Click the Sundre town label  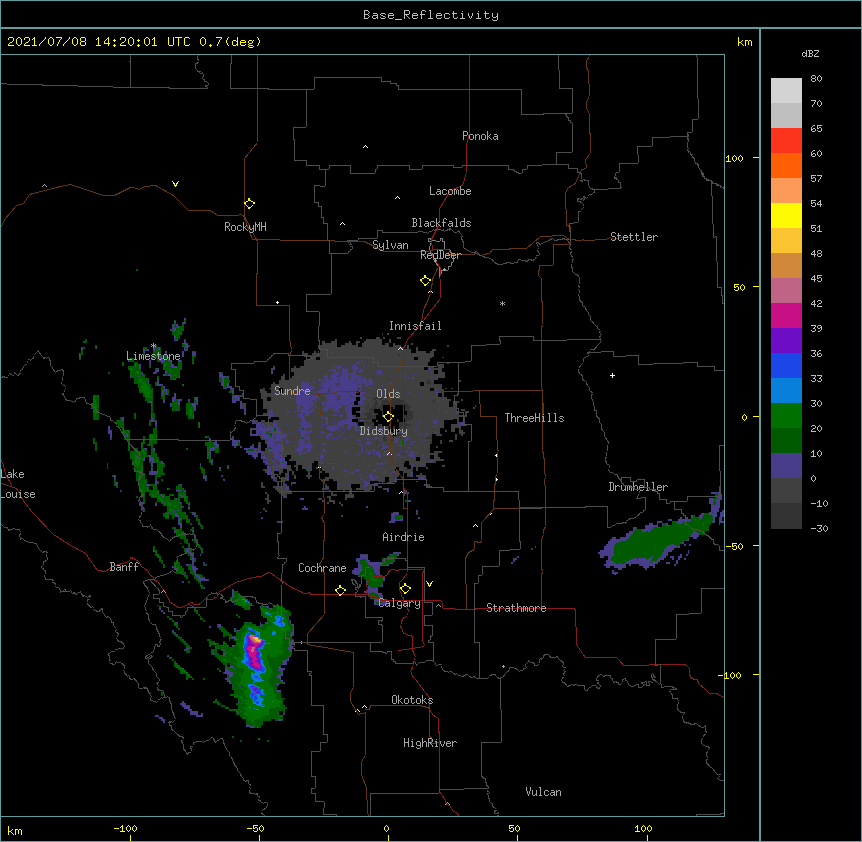(x=292, y=391)
